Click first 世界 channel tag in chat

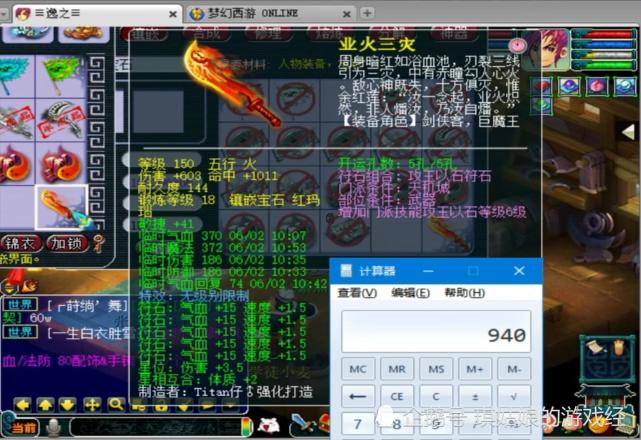[20, 305]
